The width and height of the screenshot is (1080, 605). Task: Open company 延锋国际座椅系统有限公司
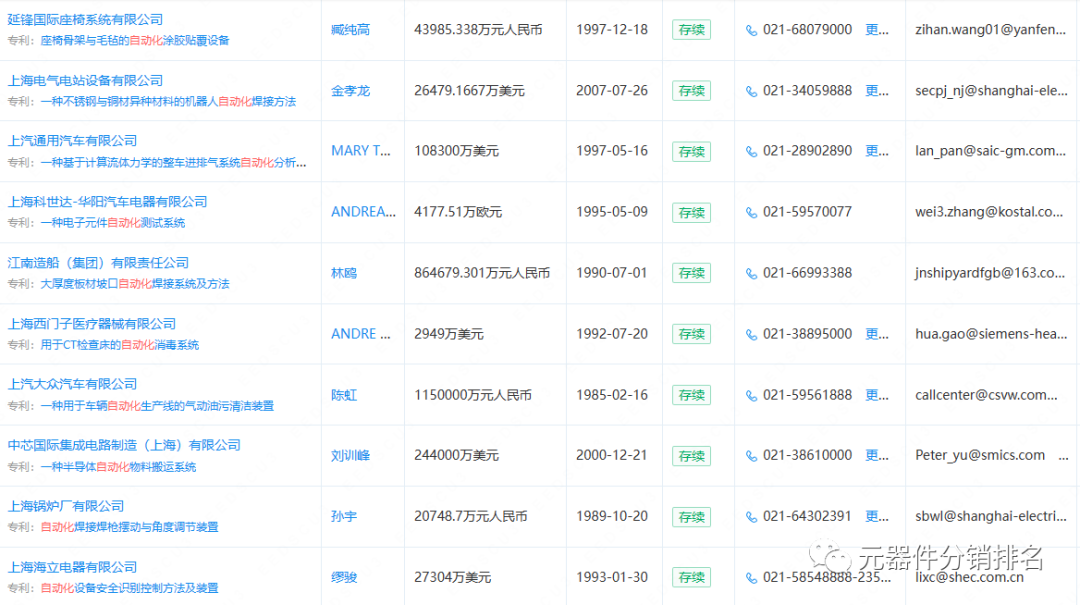coord(85,19)
